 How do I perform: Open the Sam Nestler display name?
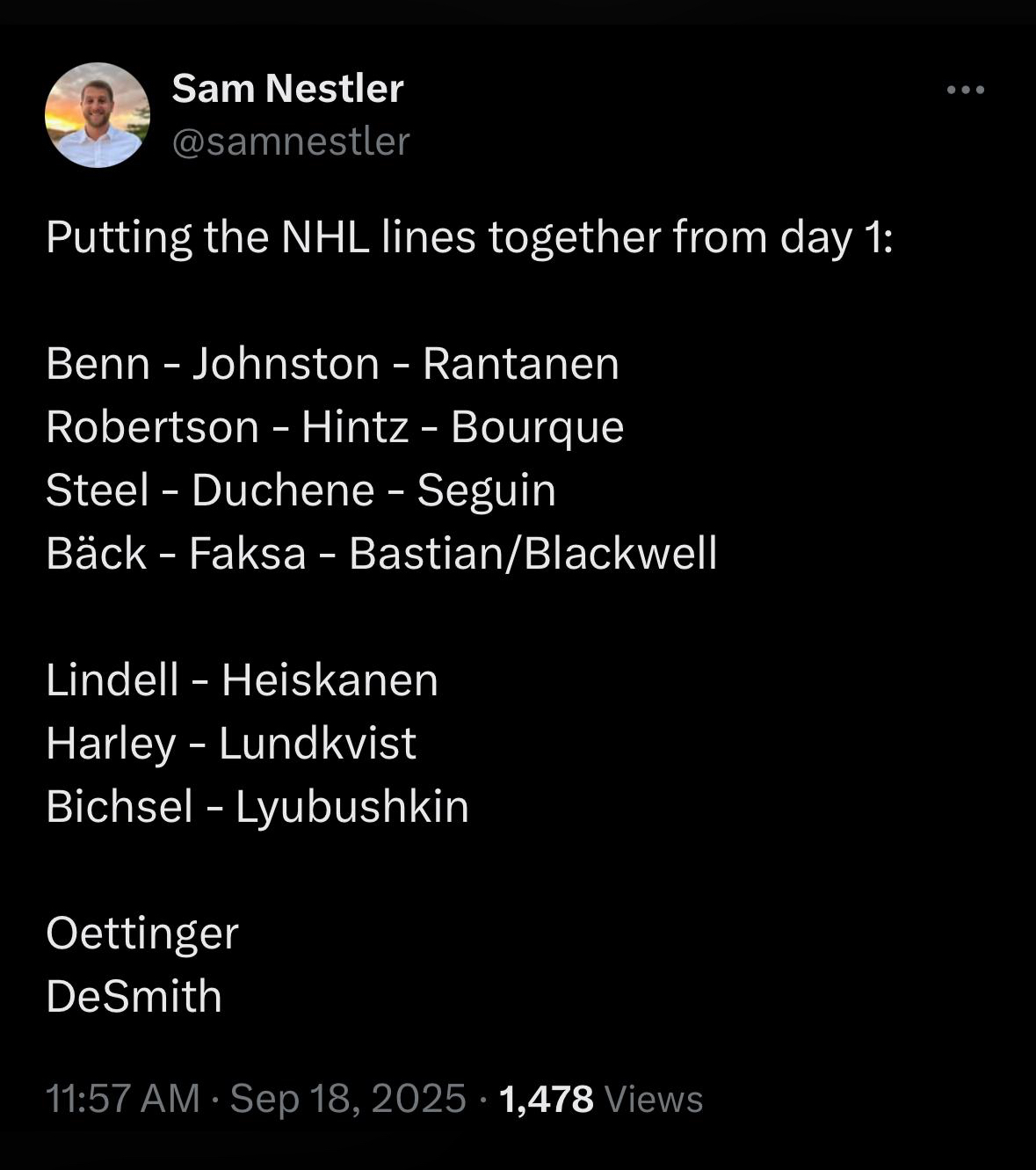pos(287,88)
